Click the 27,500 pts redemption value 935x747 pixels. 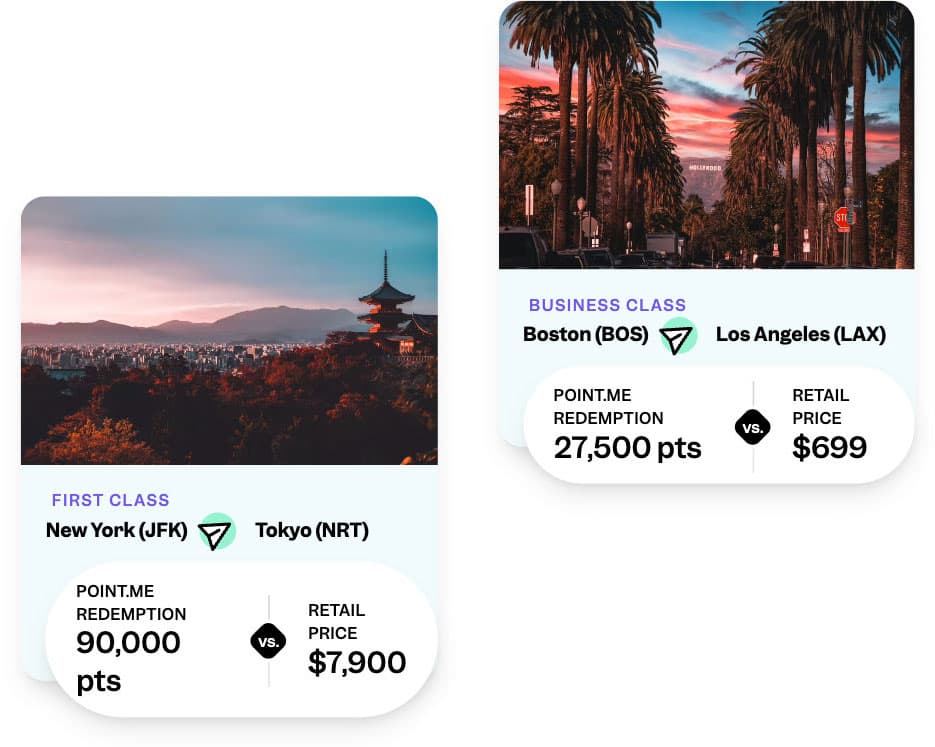pos(628,447)
